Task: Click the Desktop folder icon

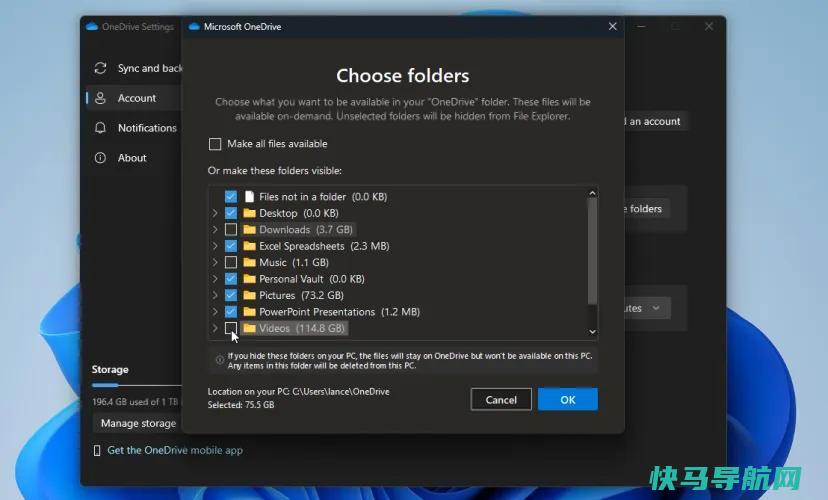Action: (250, 213)
